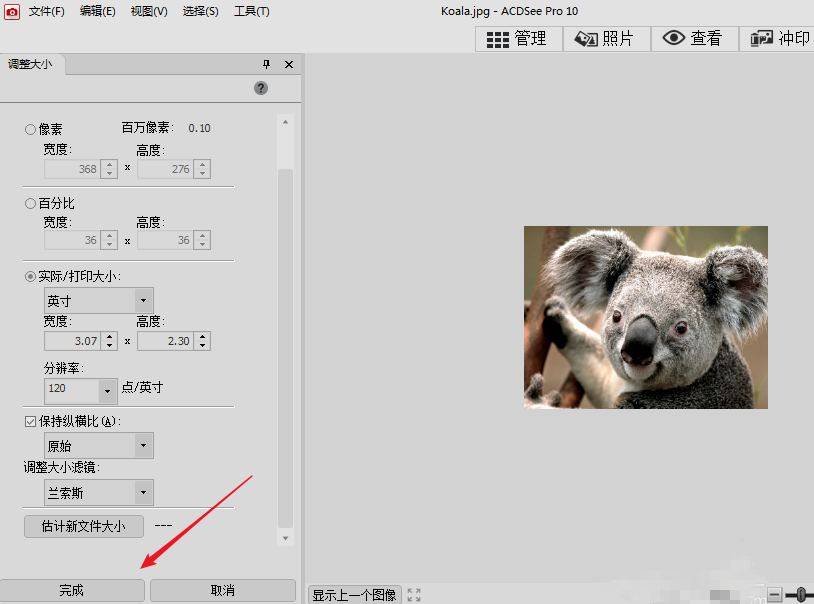
Task: Decrease print width with down stepper arrow
Action: pos(109,346)
